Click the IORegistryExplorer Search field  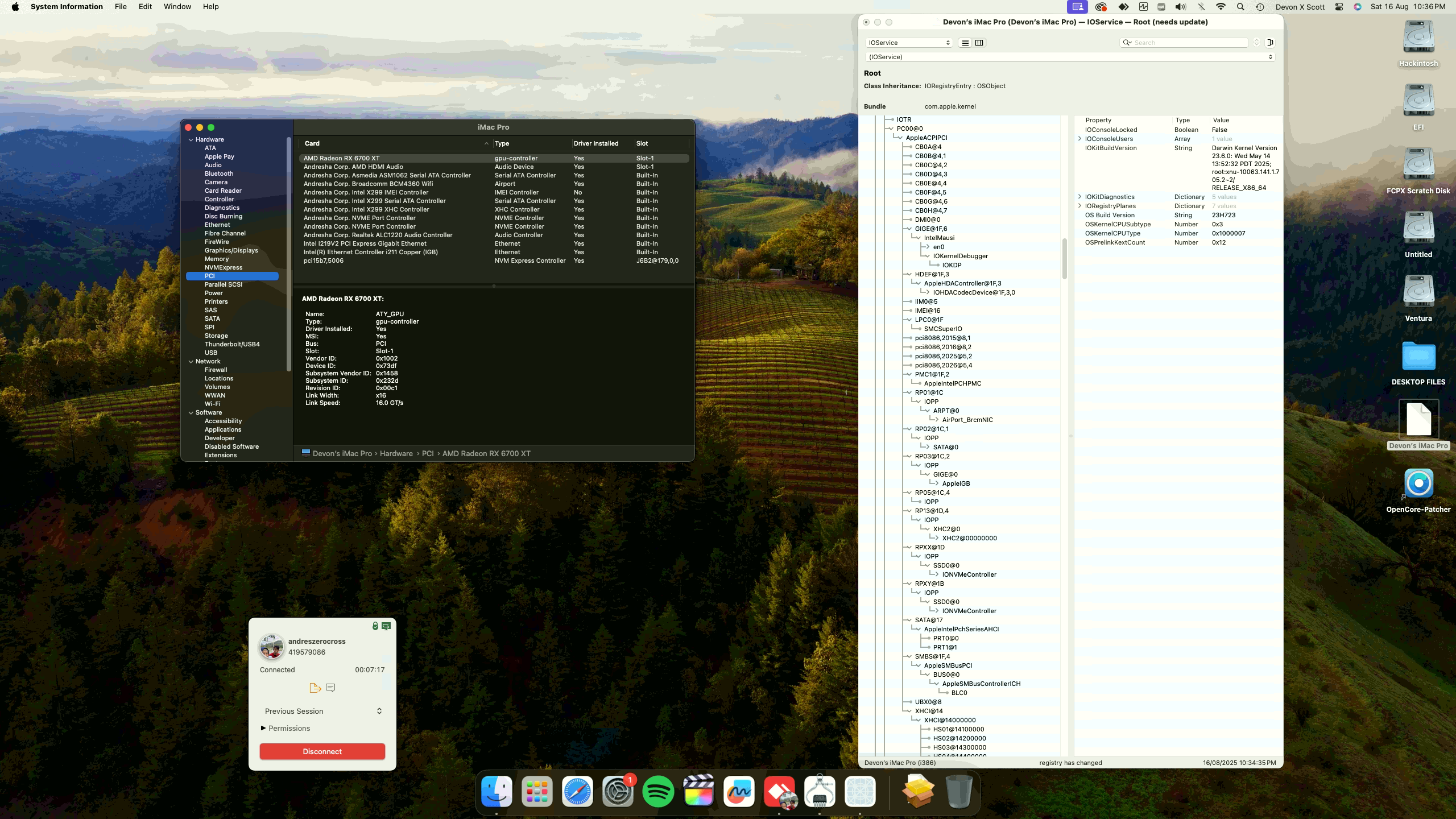(x=1184, y=43)
